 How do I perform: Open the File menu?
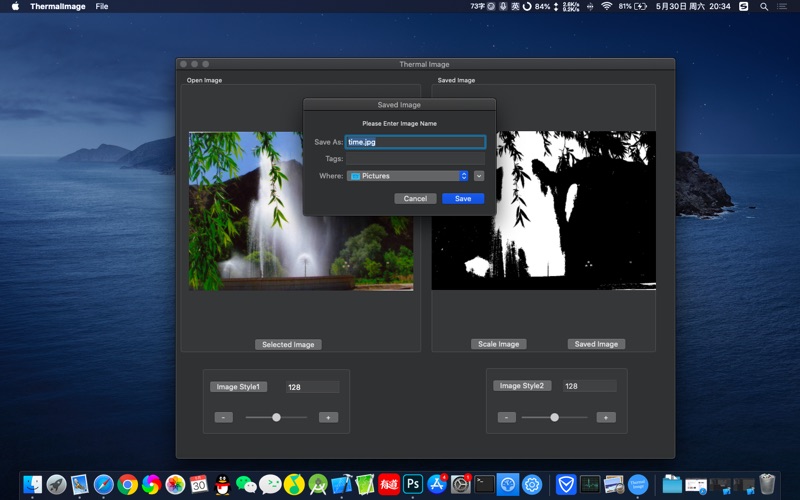coord(102,6)
